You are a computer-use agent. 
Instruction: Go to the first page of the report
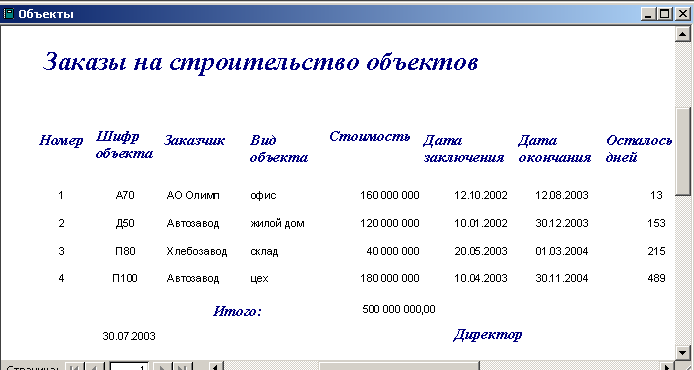pyautogui.click(x=74, y=367)
